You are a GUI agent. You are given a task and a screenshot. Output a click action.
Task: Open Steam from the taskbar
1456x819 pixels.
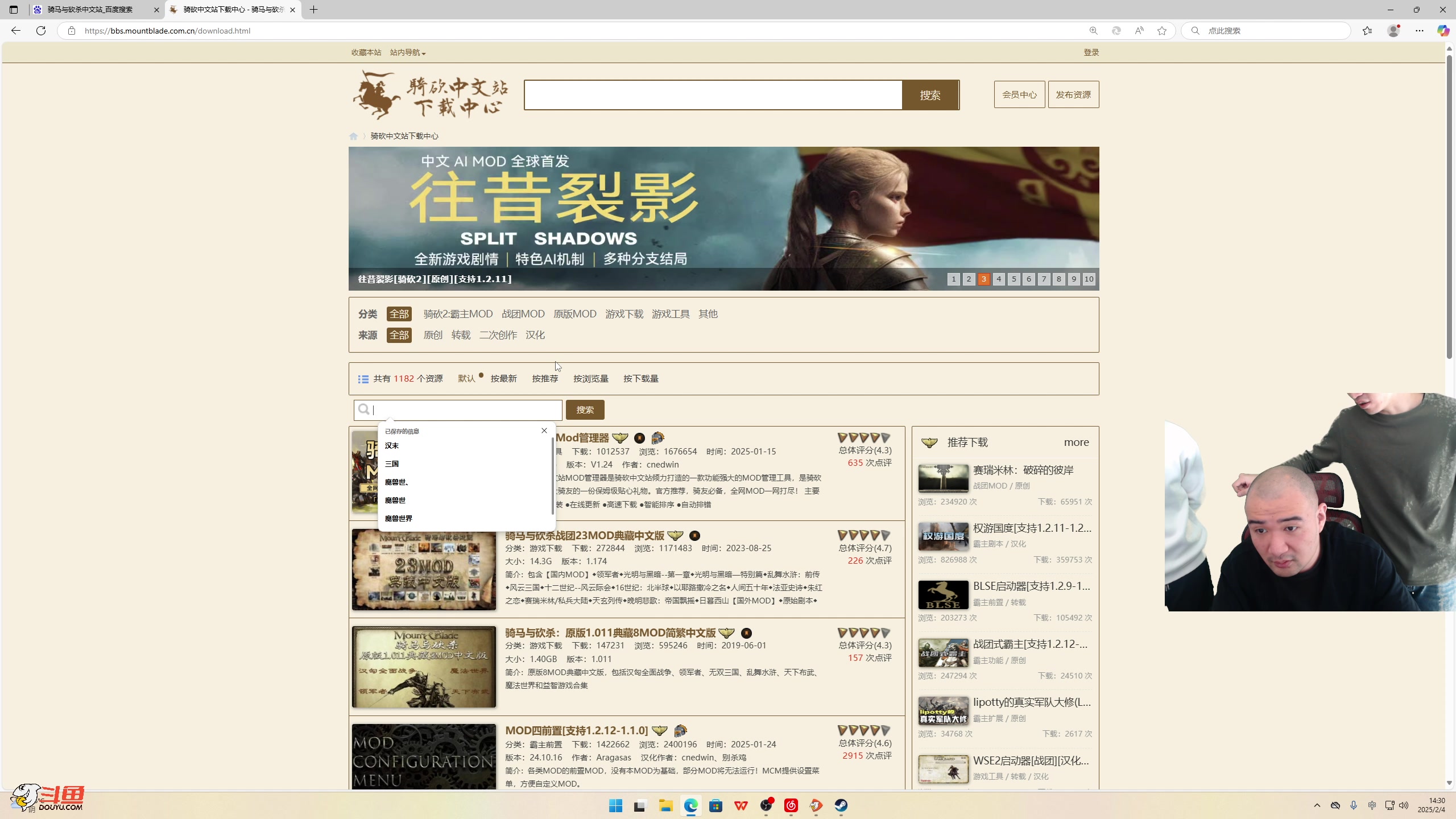841,805
